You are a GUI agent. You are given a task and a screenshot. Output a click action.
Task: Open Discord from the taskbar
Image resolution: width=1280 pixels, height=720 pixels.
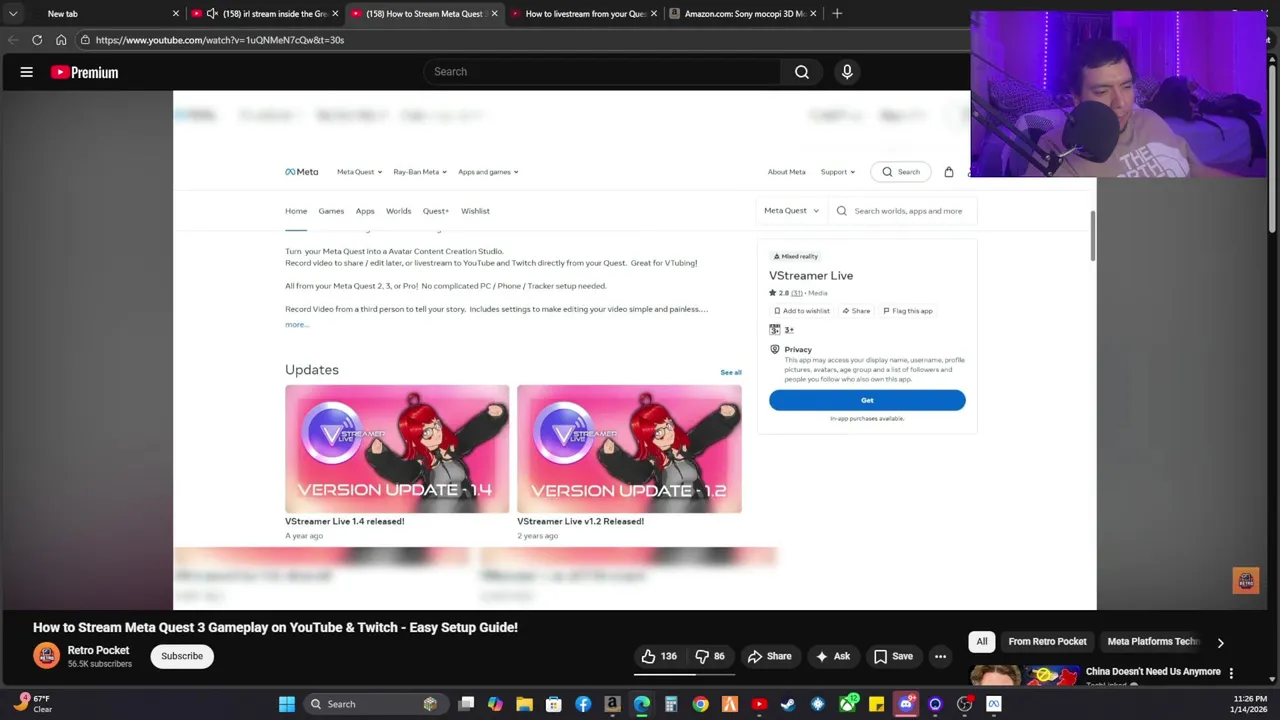pyautogui.click(x=906, y=704)
